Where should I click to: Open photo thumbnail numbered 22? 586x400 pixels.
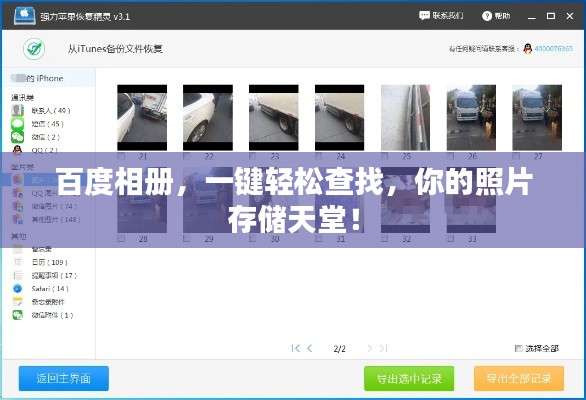point(208,117)
